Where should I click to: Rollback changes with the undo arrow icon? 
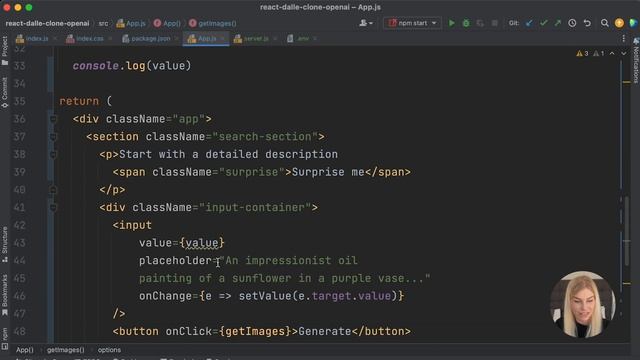pyautogui.click(x=587, y=23)
